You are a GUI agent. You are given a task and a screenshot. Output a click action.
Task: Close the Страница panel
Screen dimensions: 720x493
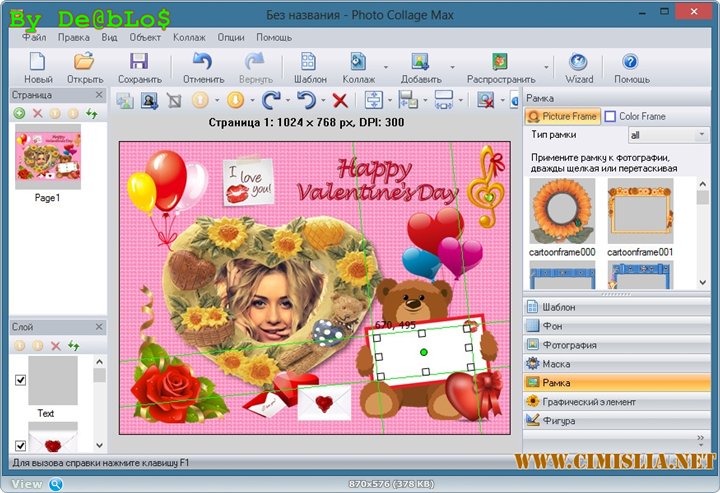(98, 95)
